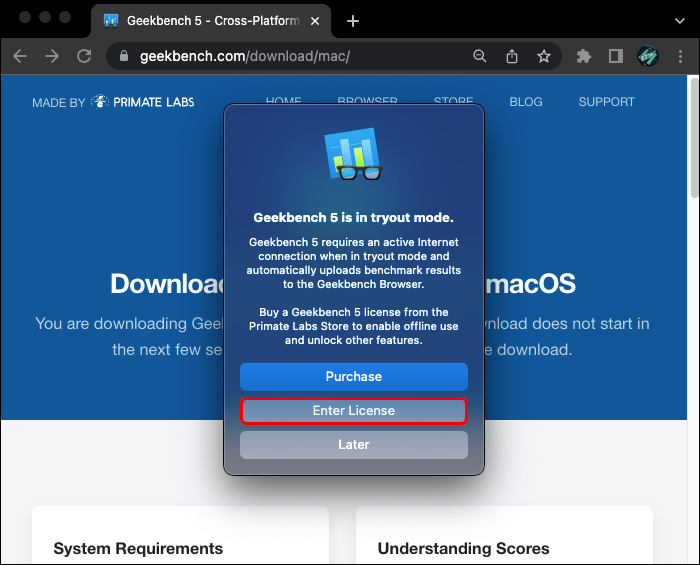Close the Geekbench 5 tab

pyautogui.click(x=315, y=21)
